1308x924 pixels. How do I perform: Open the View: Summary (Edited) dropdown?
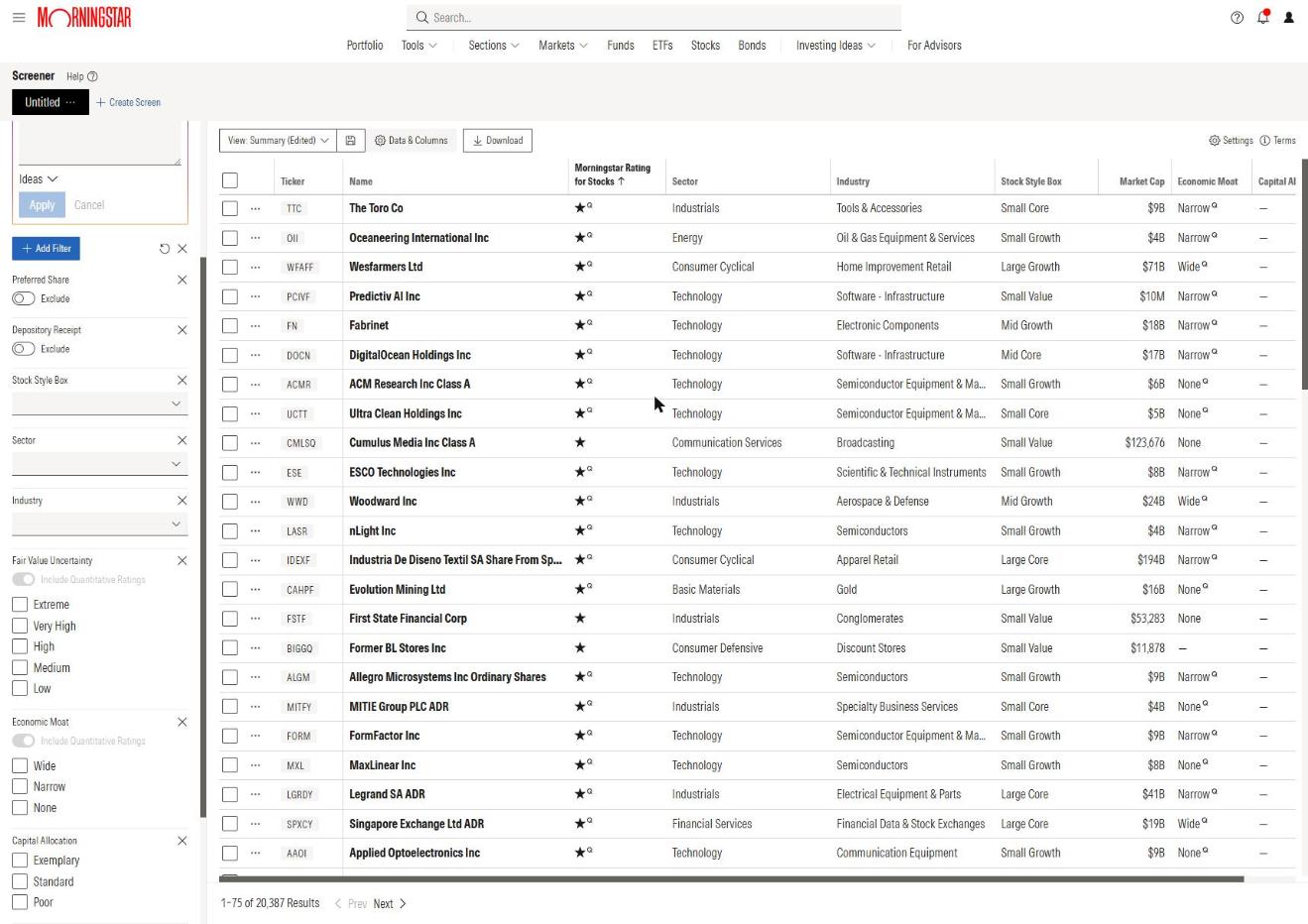click(278, 141)
